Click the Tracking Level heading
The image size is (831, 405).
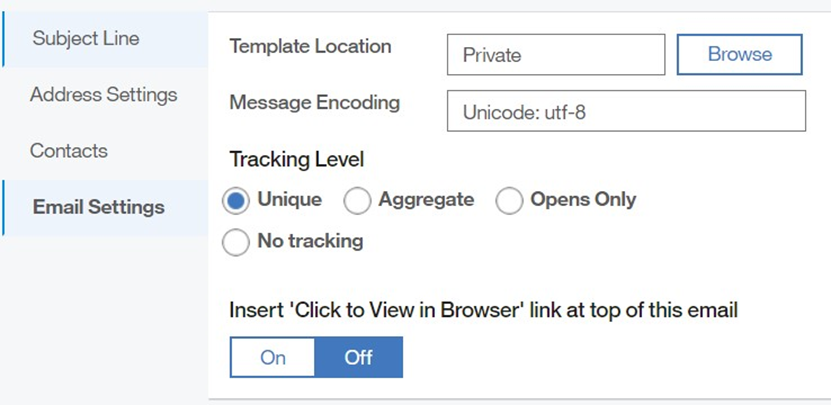click(x=296, y=159)
